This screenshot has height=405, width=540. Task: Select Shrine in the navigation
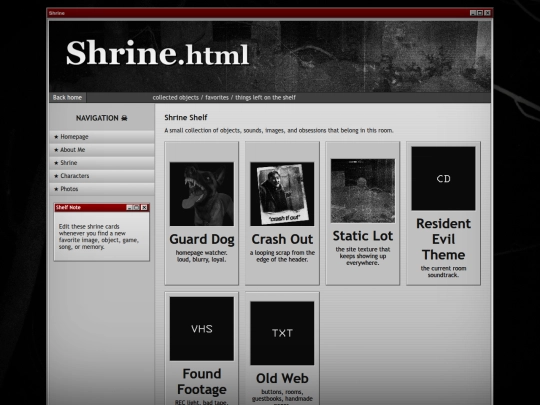(x=102, y=163)
